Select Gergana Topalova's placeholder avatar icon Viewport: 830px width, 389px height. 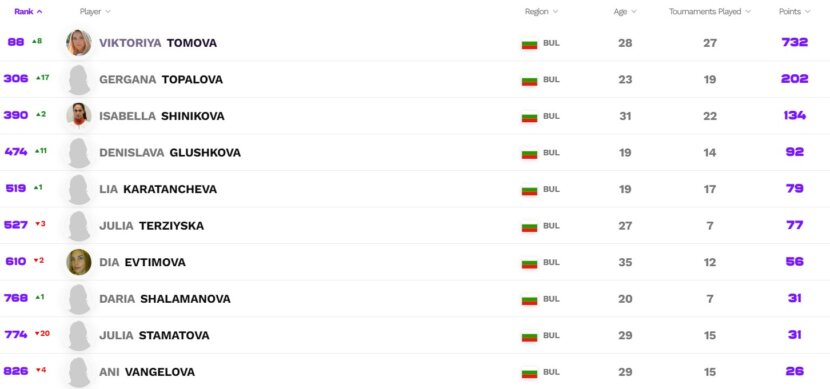tap(79, 79)
